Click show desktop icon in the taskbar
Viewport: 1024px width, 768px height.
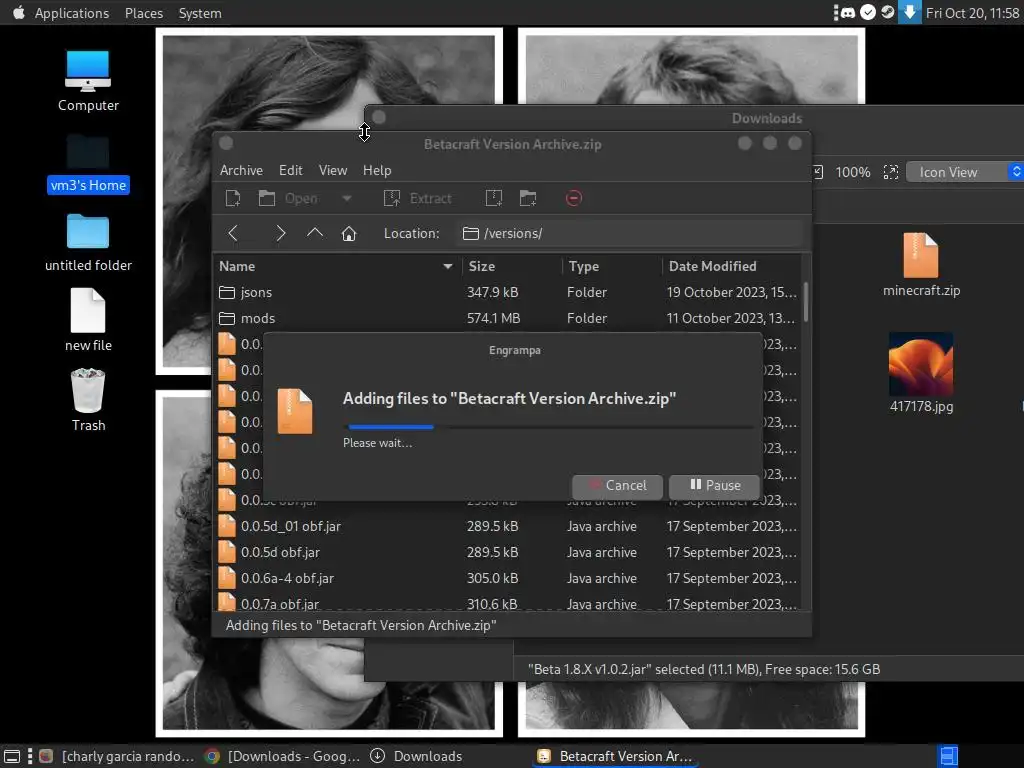coord(12,756)
